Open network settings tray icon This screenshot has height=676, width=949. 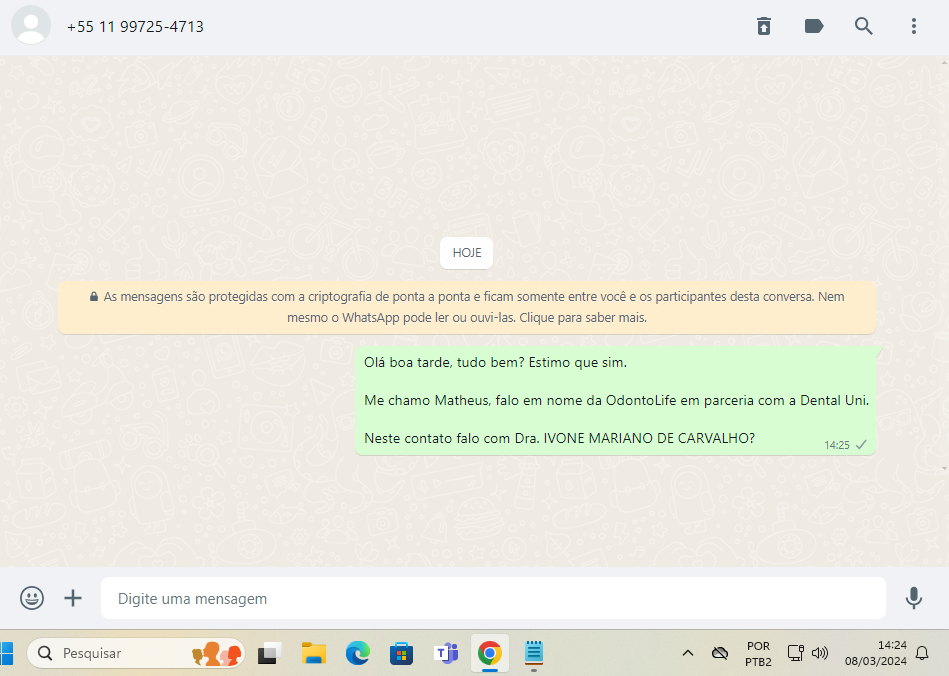(795, 653)
